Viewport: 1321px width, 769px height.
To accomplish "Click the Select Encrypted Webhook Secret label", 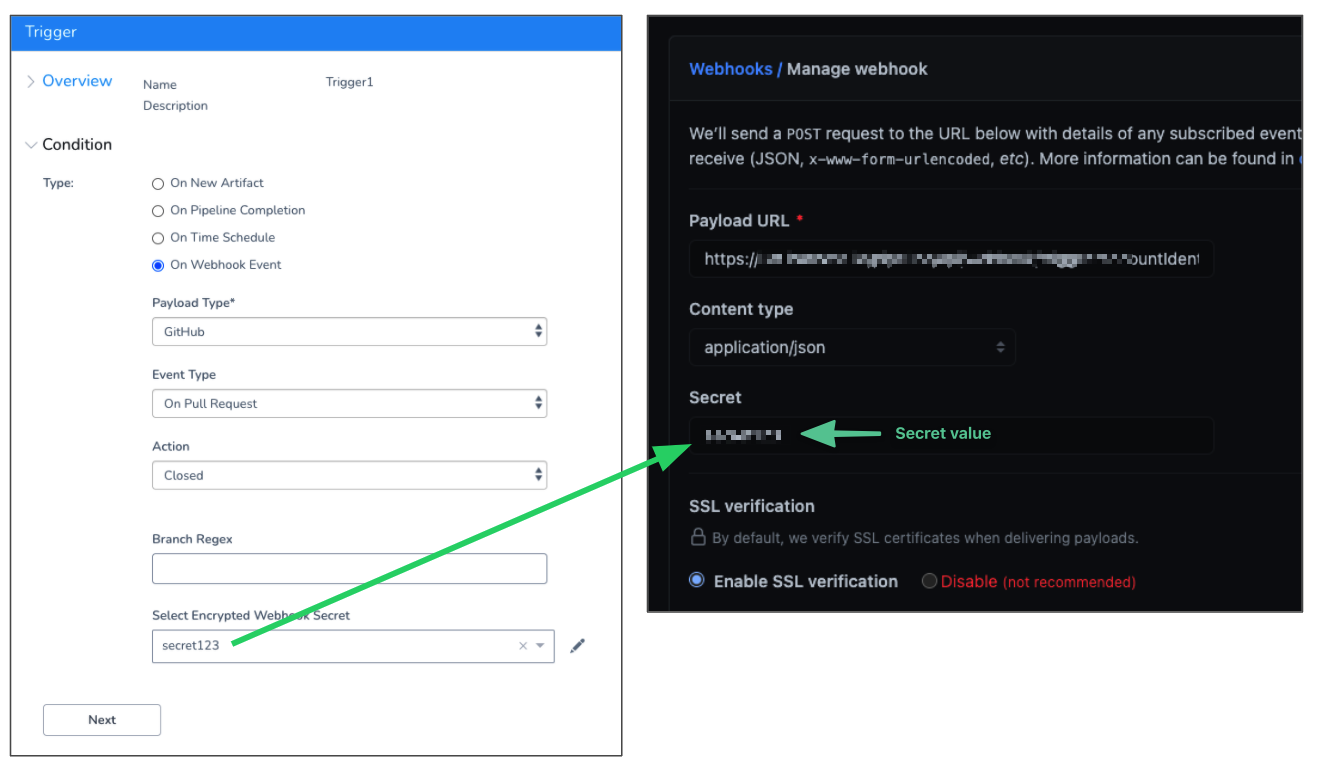I will (x=251, y=616).
